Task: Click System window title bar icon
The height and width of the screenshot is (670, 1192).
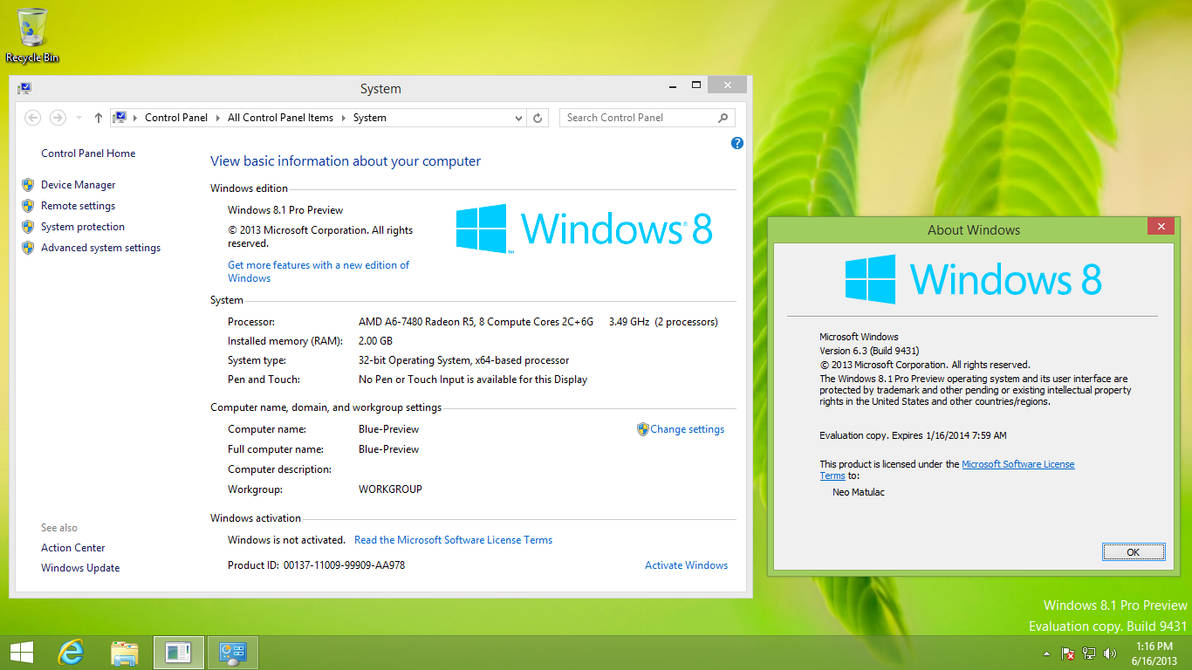Action: tap(24, 88)
